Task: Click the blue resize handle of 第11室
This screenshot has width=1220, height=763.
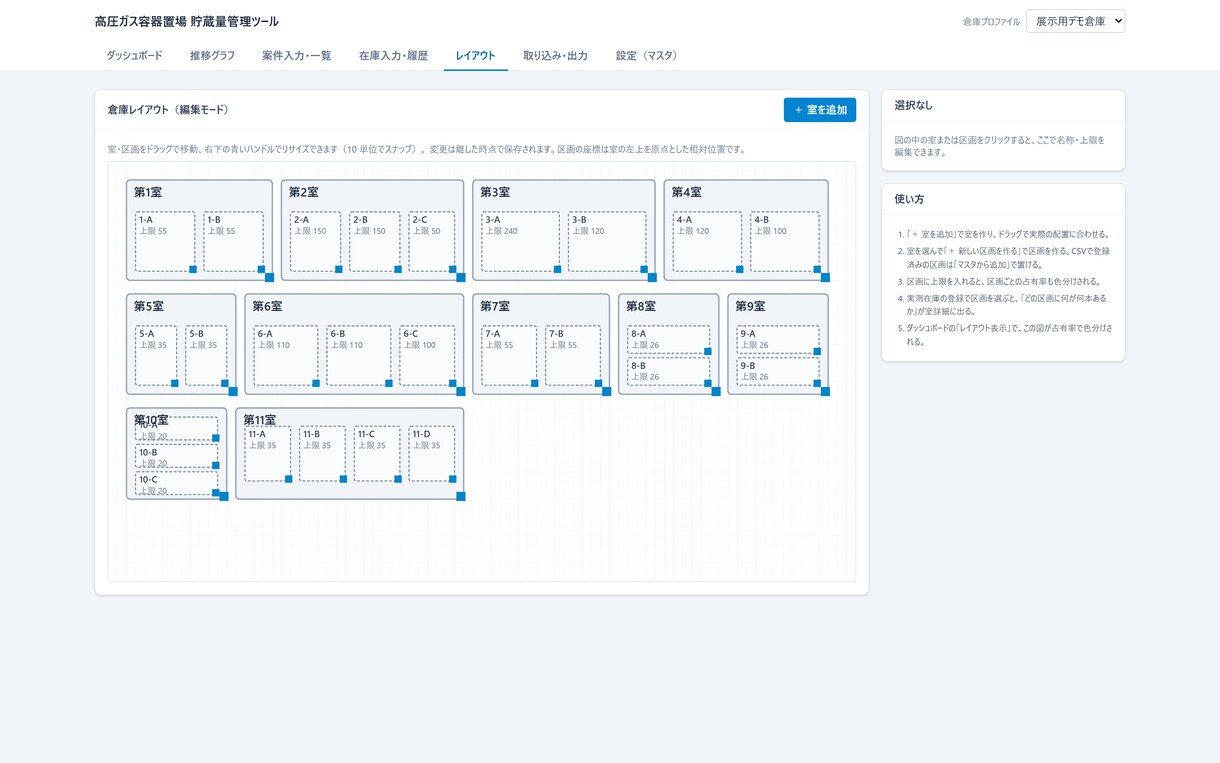Action: pyautogui.click(x=461, y=496)
